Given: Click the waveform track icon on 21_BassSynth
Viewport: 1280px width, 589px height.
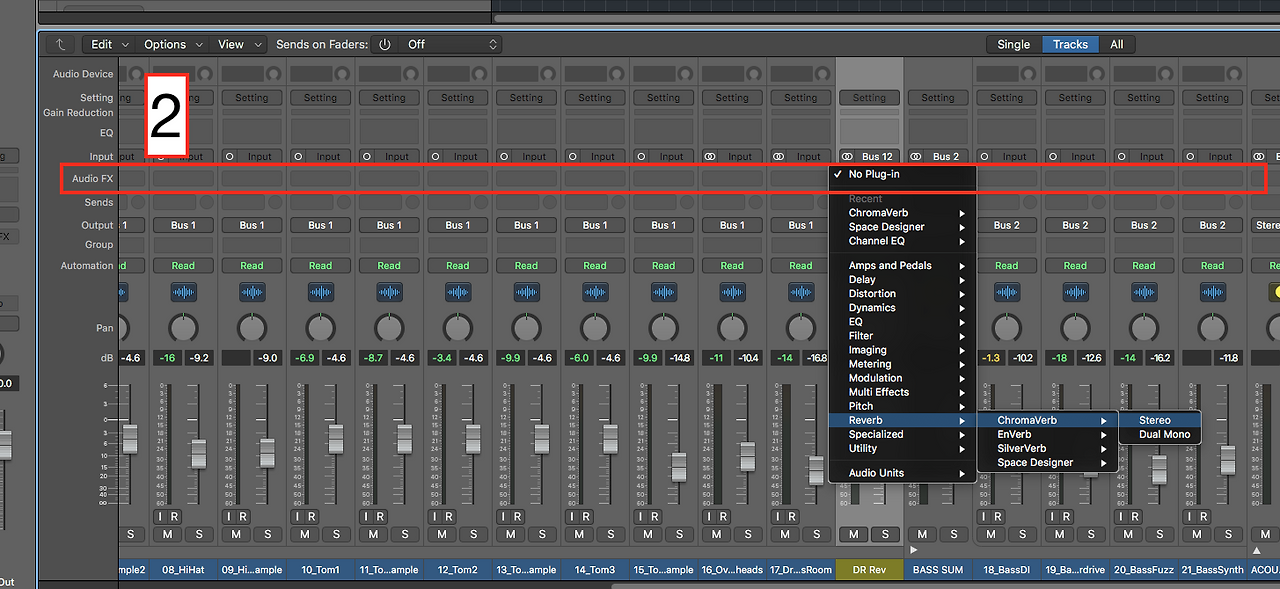Looking at the screenshot, I should [x=1212, y=291].
